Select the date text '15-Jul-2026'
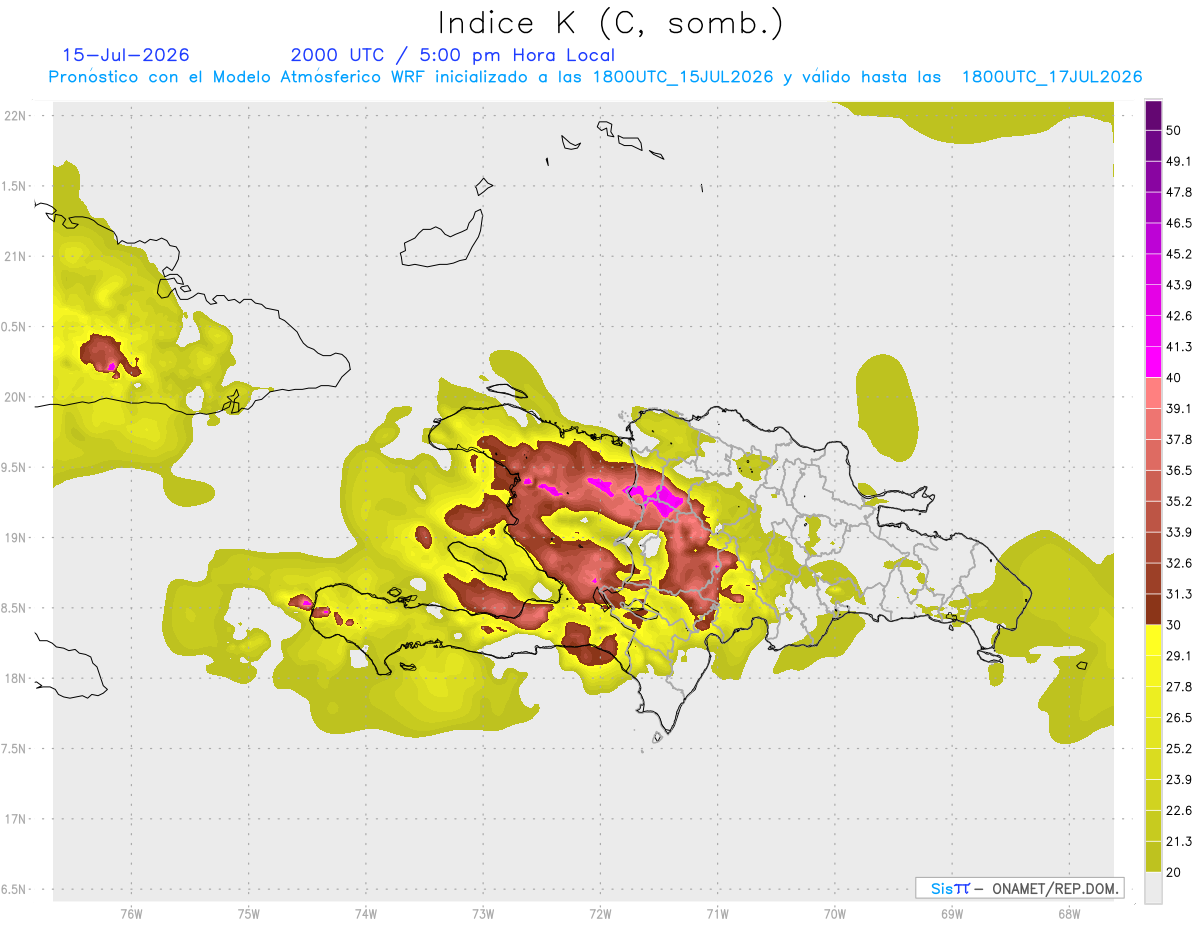1200x927 pixels. [x=126, y=55]
